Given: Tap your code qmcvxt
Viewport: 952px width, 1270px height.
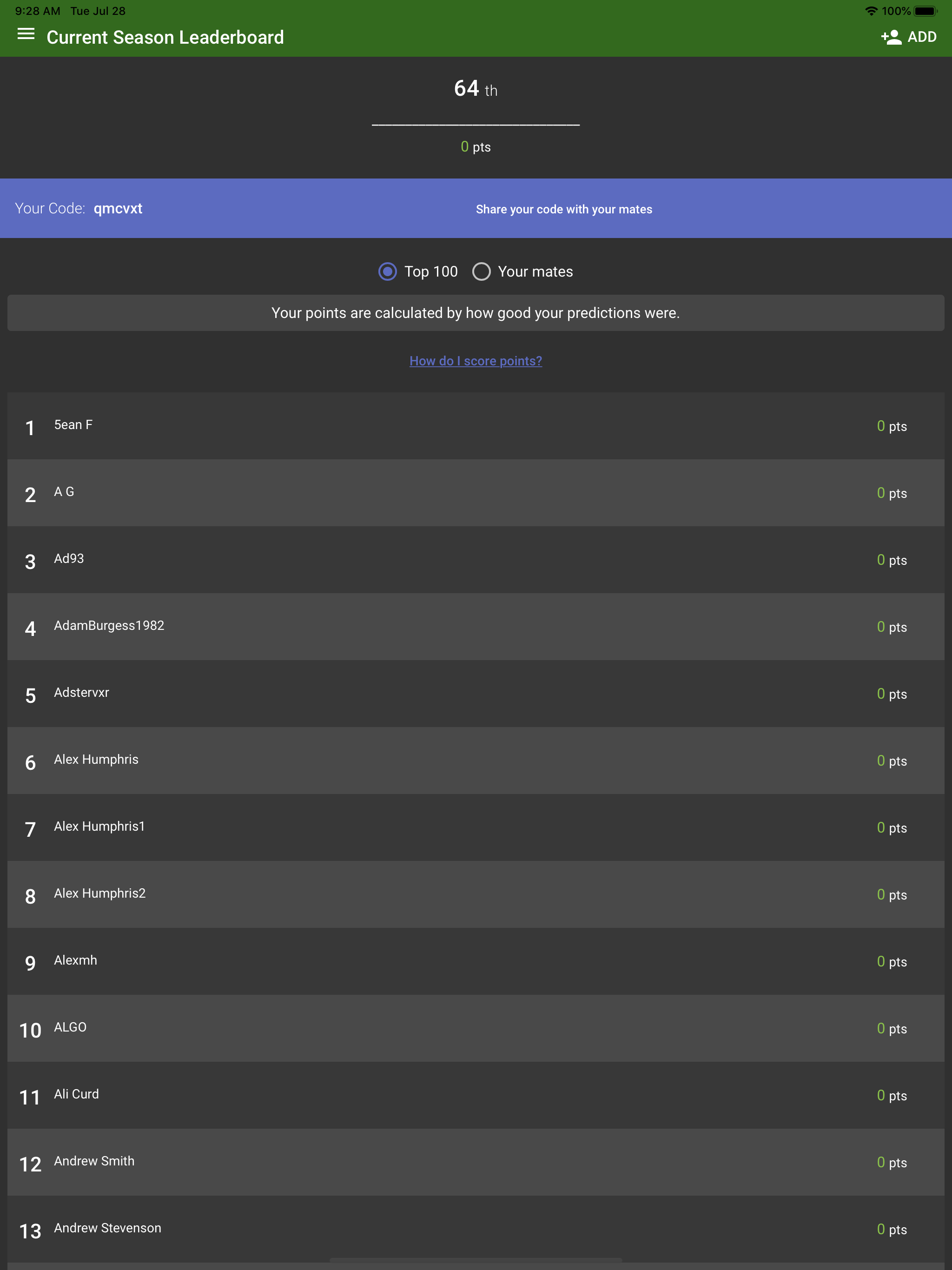Looking at the screenshot, I should pos(118,208).
